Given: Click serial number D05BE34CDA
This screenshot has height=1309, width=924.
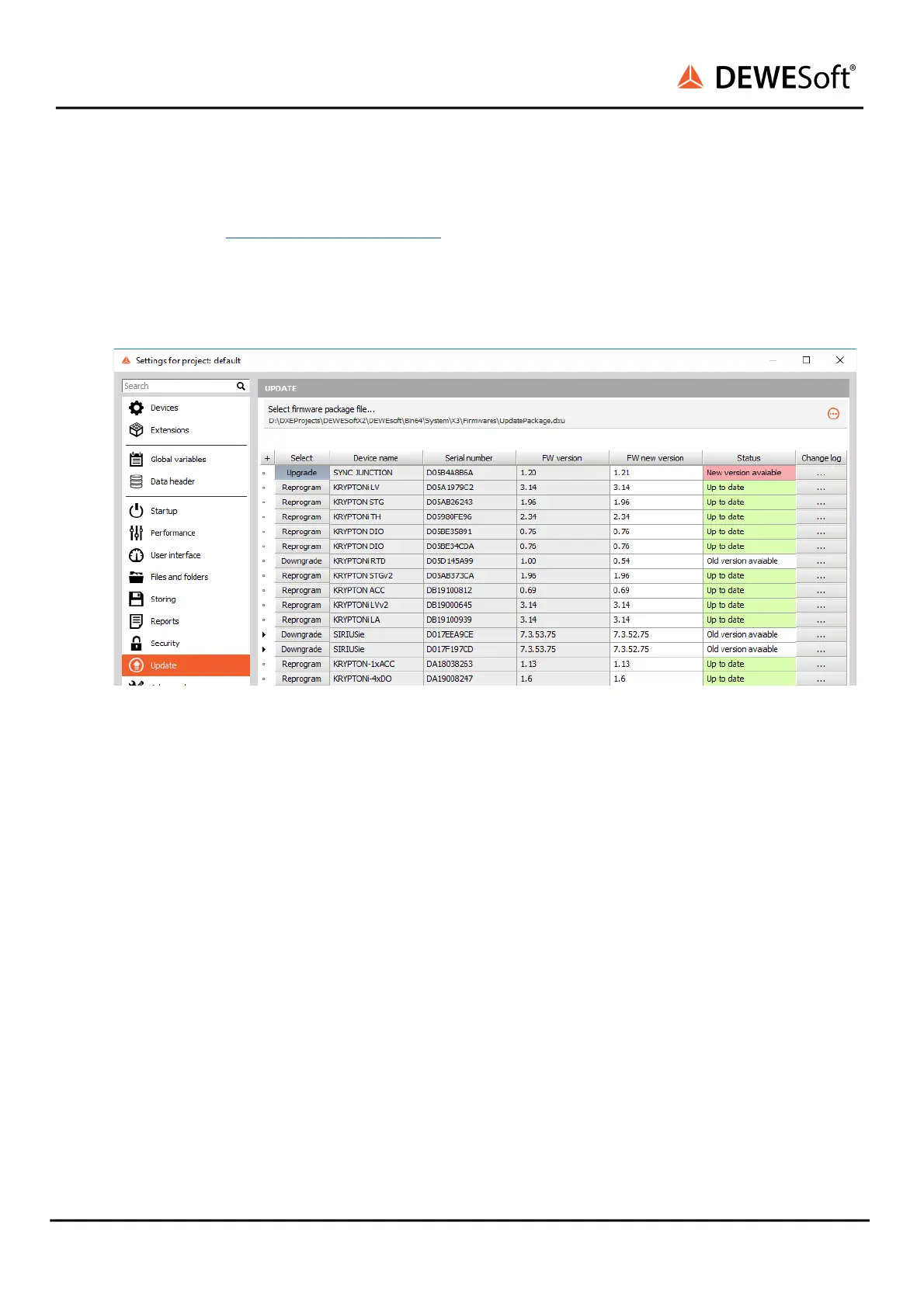Looking at the screenshot, I should pos(470,547).
